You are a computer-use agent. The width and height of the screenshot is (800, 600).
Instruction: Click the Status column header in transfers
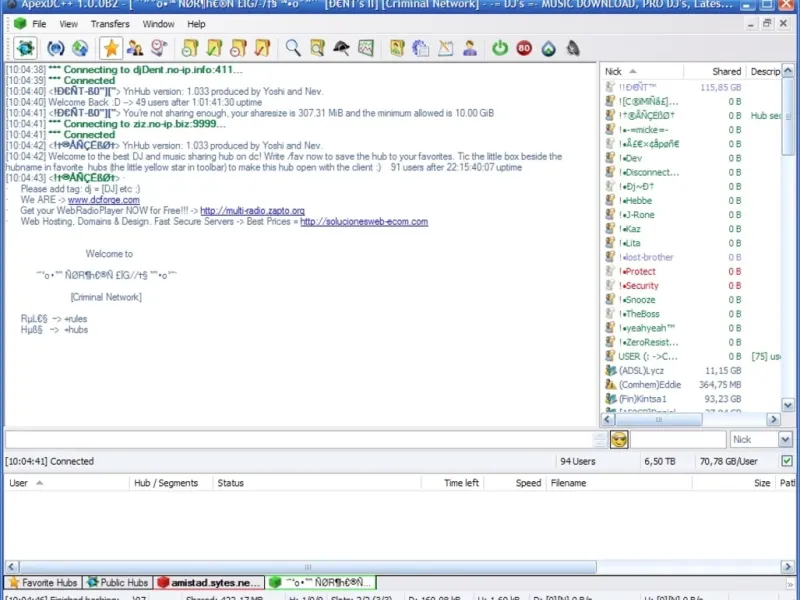tap(317, 483)
